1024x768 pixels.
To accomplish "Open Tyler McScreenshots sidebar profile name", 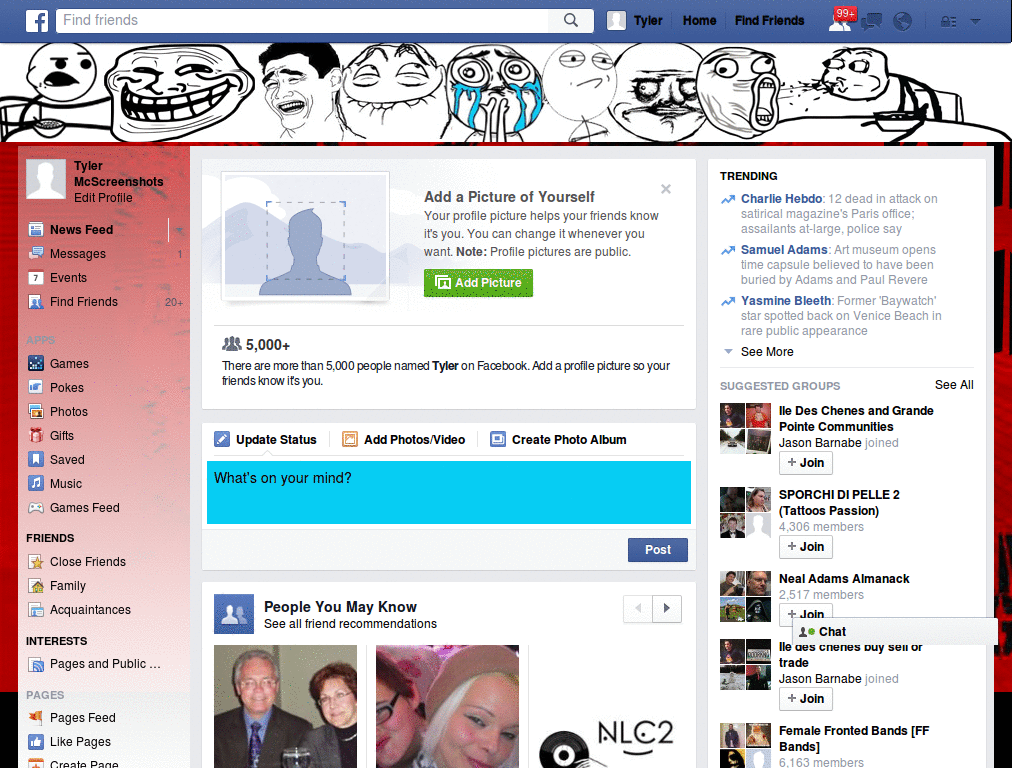I will [118, 174].
